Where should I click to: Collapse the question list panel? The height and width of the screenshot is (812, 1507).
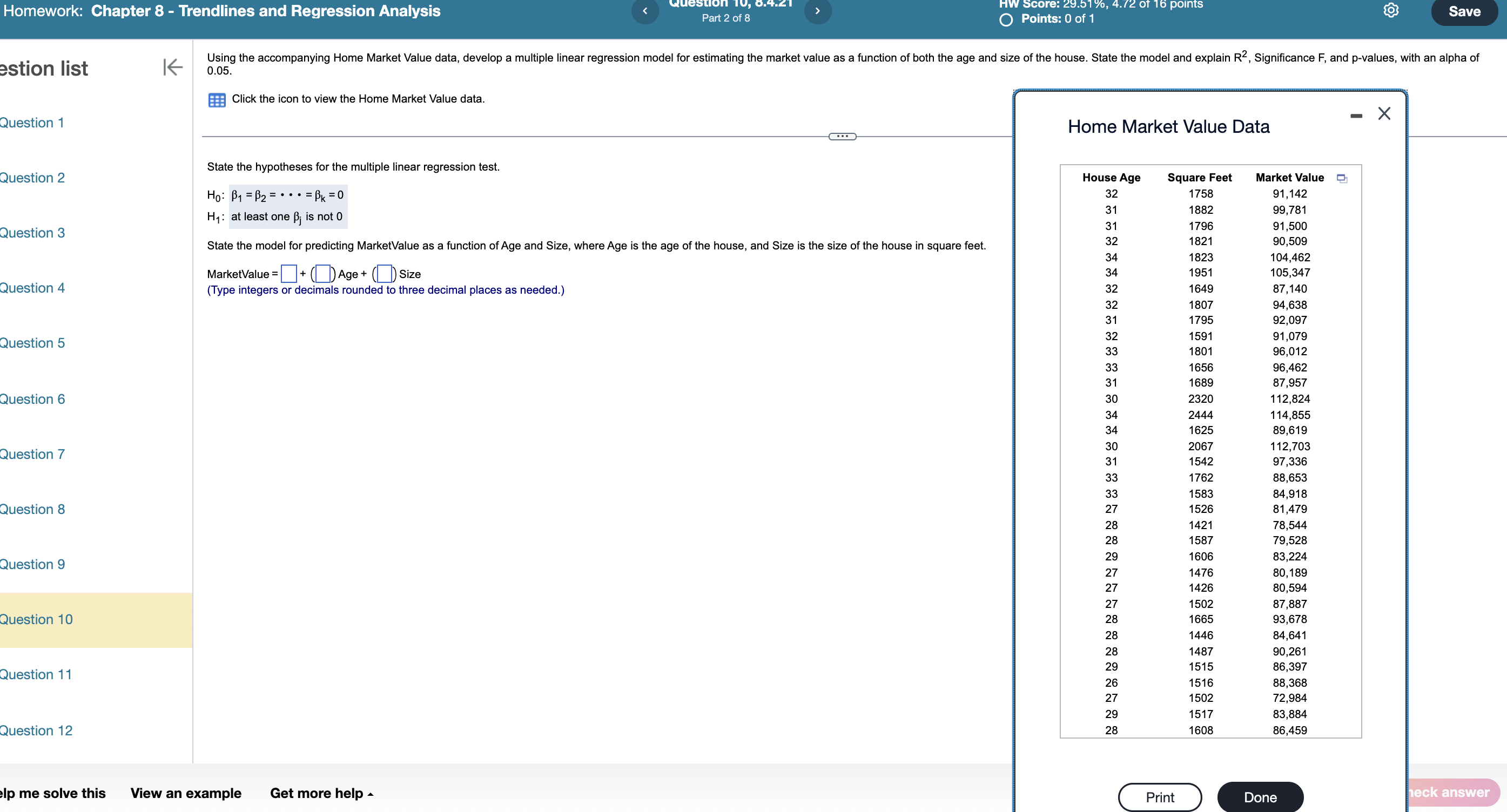[x=173, y=67]
